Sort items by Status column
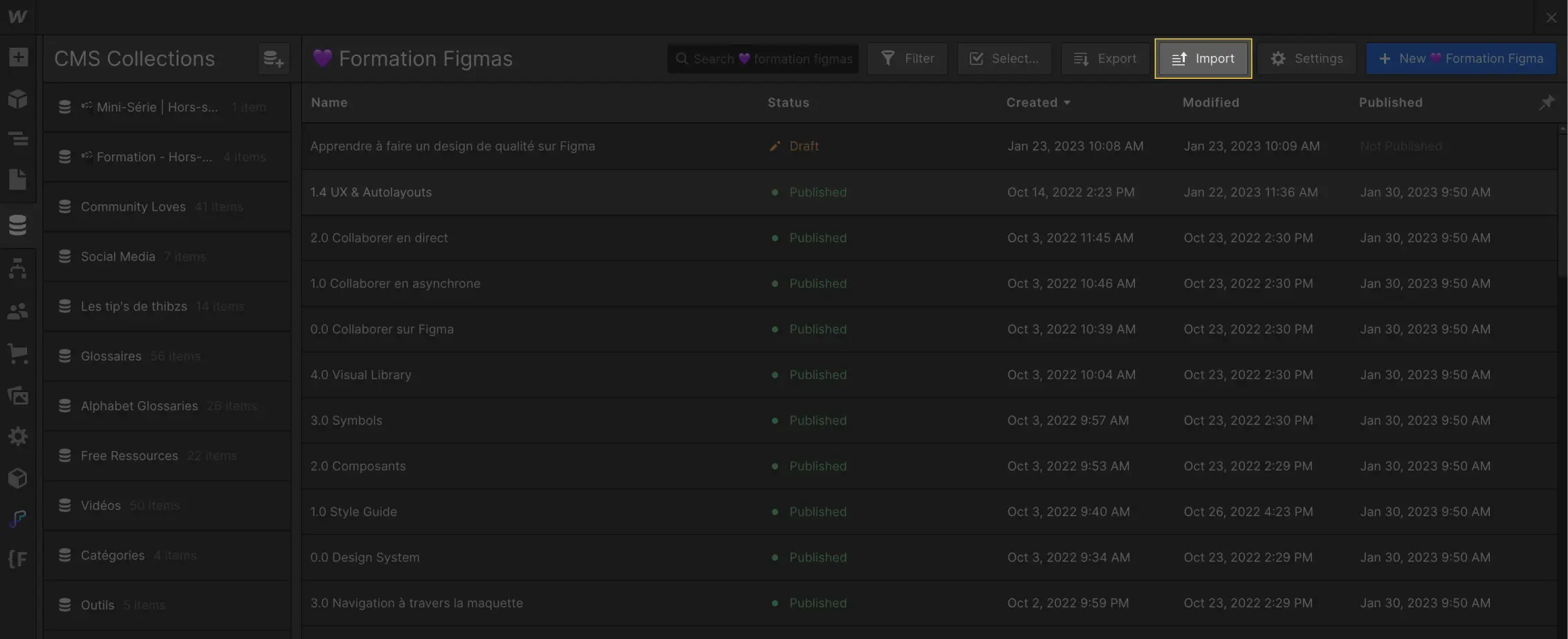This screenshot has height=639, width=1568. click(788, 102)
